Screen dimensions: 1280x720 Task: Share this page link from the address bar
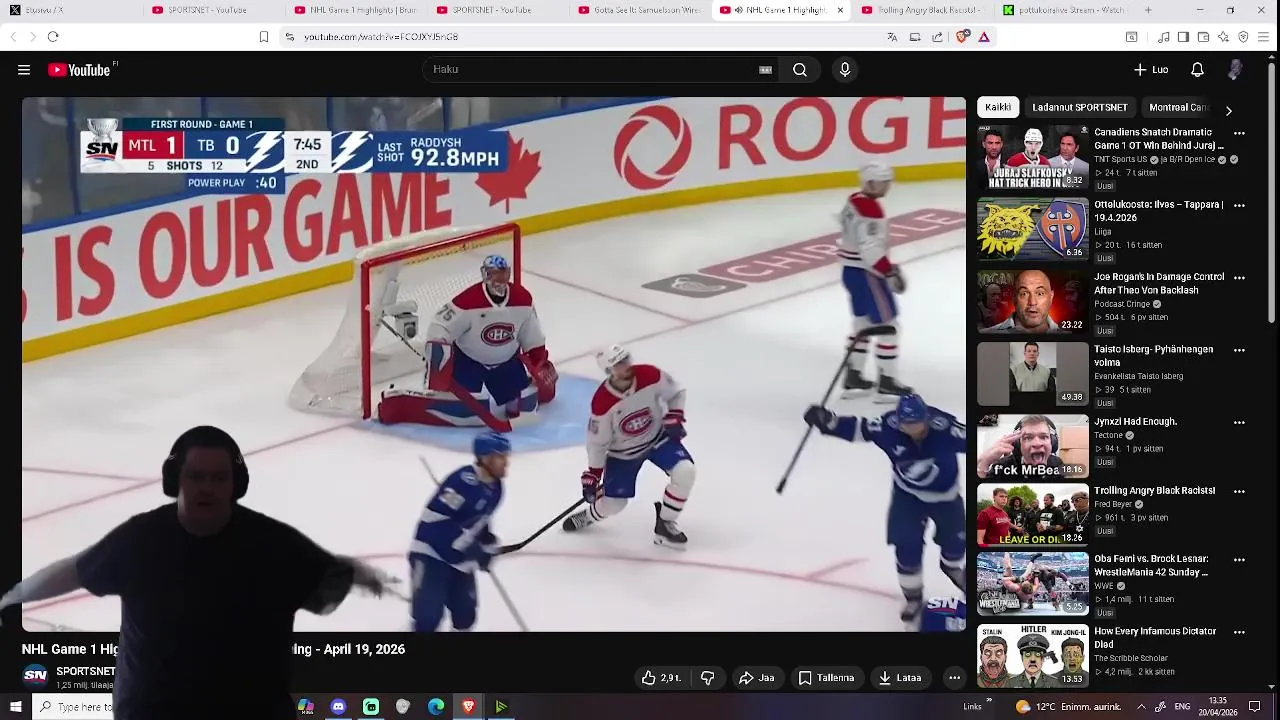[937, 37]
